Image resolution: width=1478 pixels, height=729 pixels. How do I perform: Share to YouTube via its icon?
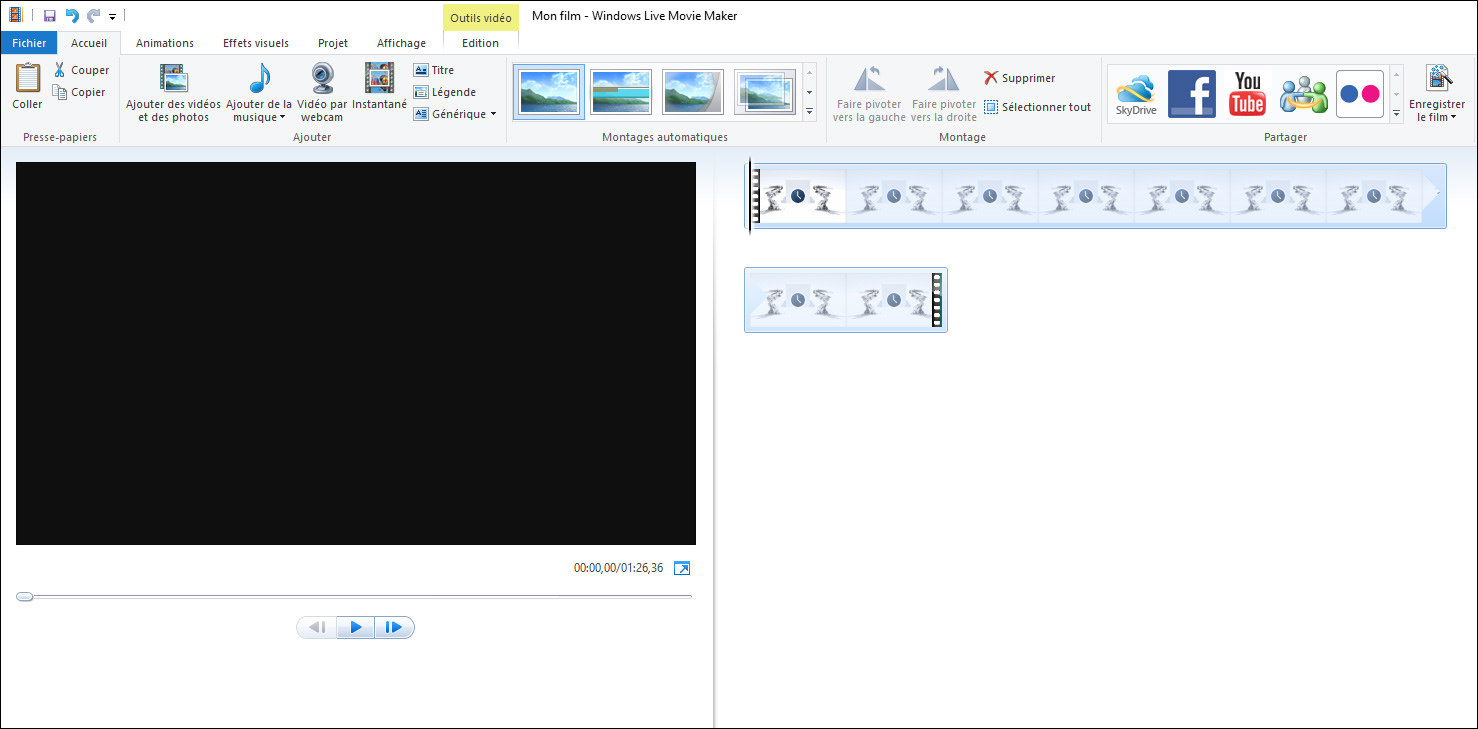point(1246,93)
